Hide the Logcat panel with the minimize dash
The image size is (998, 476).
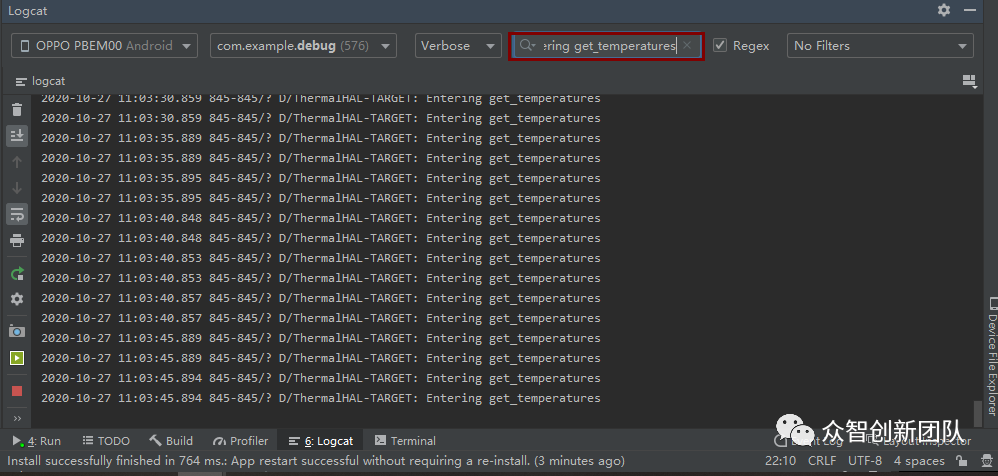[x=970, y=10]
